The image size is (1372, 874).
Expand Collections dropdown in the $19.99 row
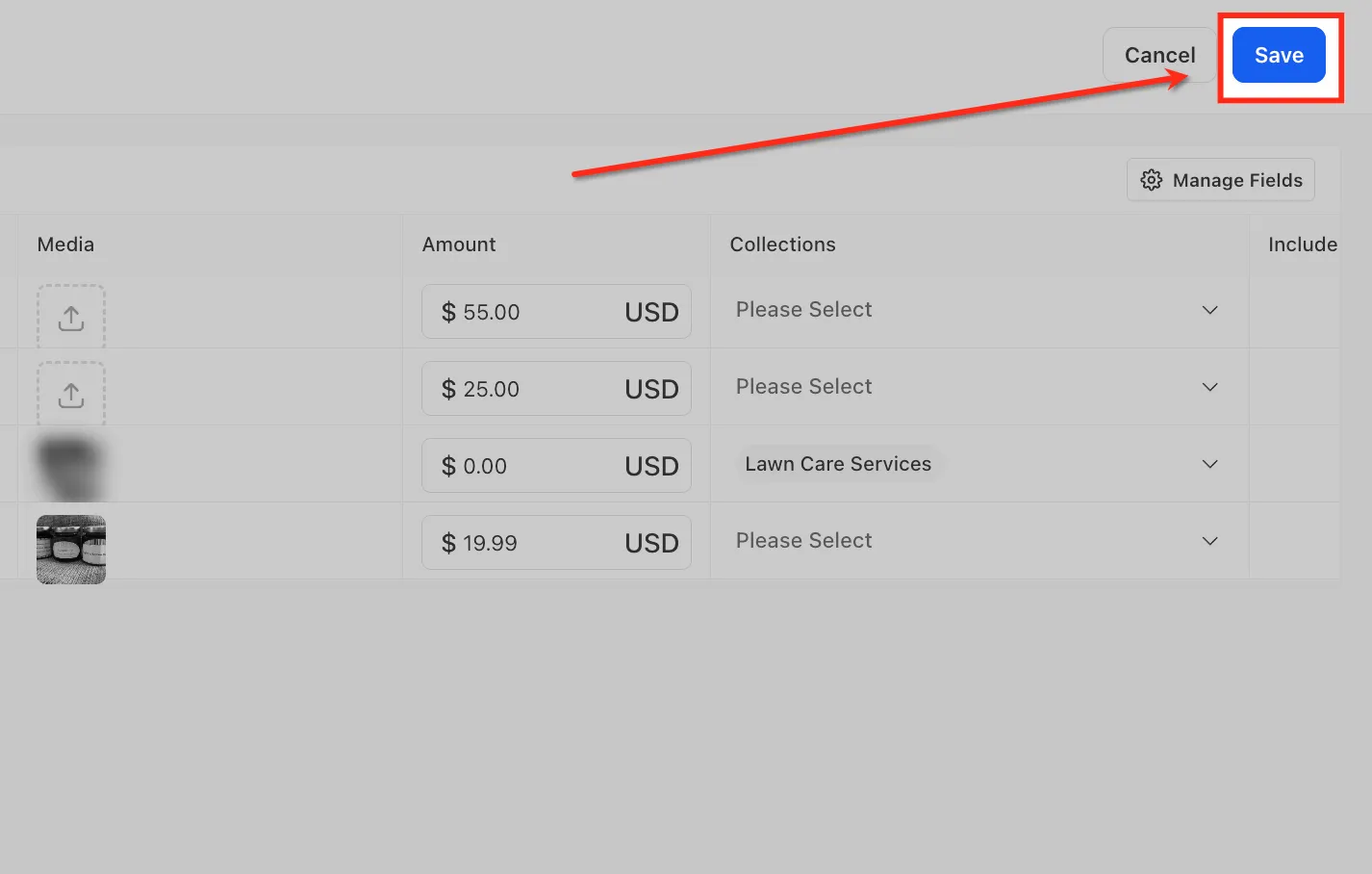pyautogui.click(x=978, y=541)
